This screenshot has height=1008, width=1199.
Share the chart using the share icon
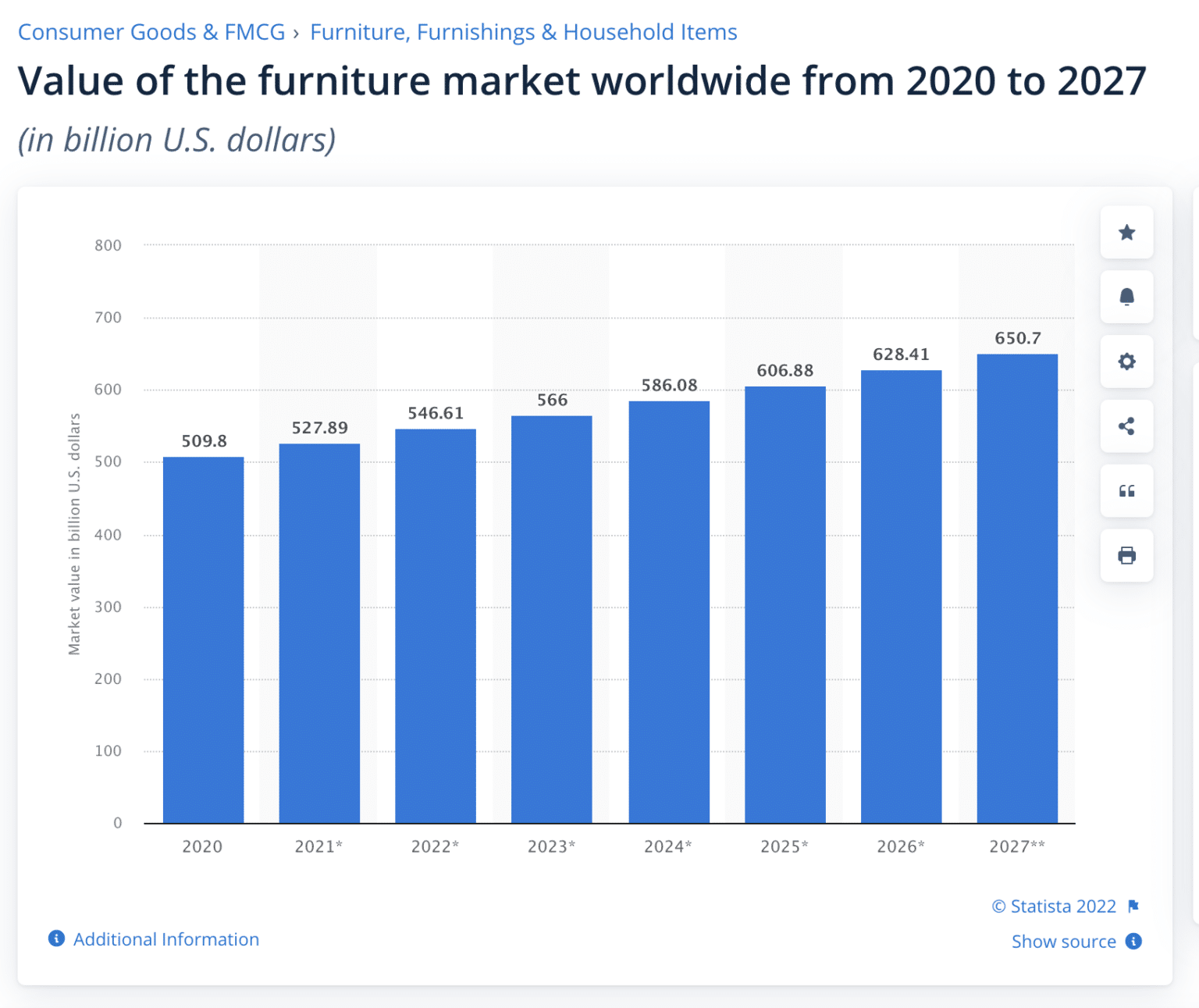click(1126, 426)
